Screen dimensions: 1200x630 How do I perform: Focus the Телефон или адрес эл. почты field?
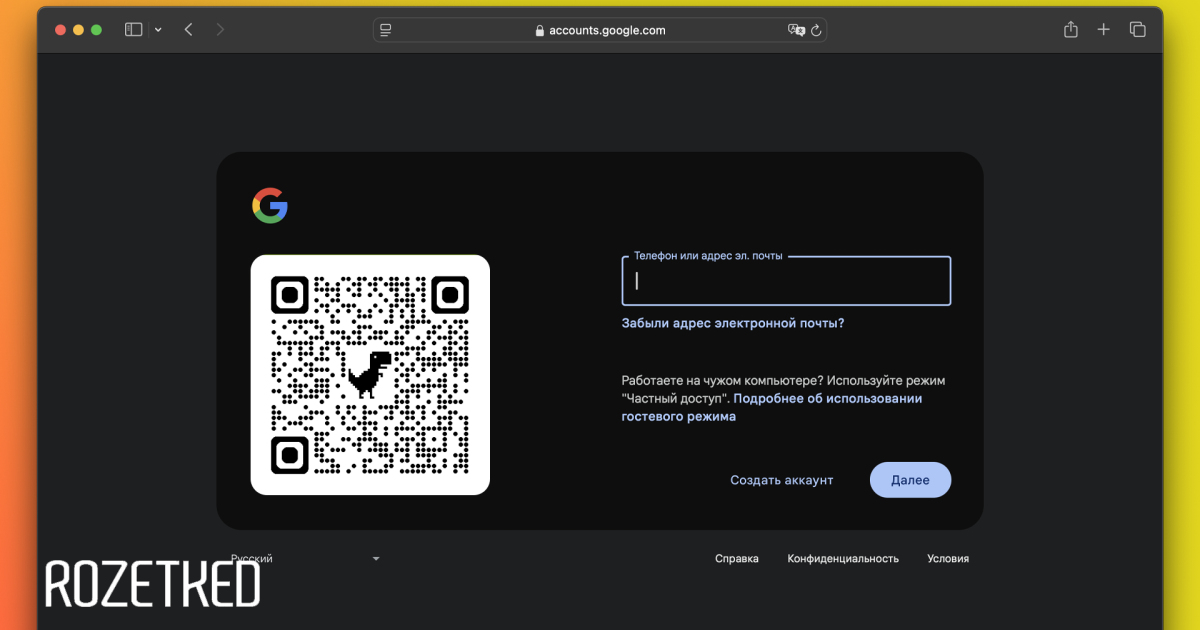click(x=786, y=281)
